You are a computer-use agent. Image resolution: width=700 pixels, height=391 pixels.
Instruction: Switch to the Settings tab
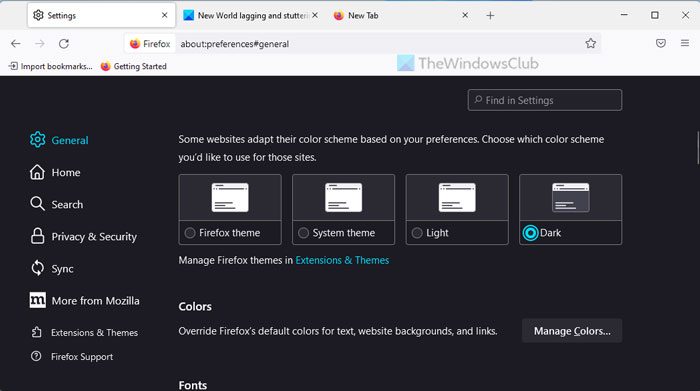[101, 15]
